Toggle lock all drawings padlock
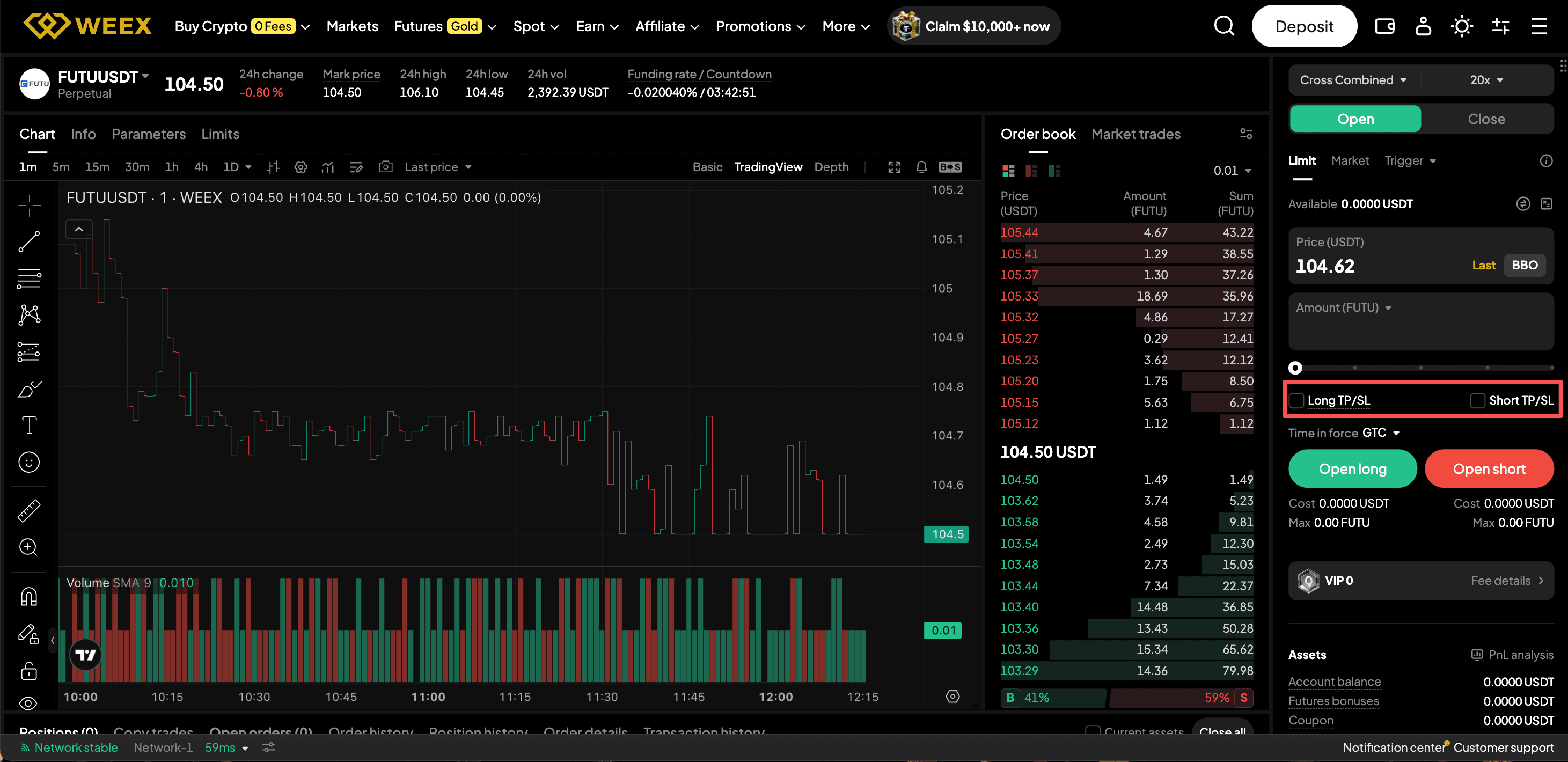This screenshot has width=1568, height=762. click(28, 670)
